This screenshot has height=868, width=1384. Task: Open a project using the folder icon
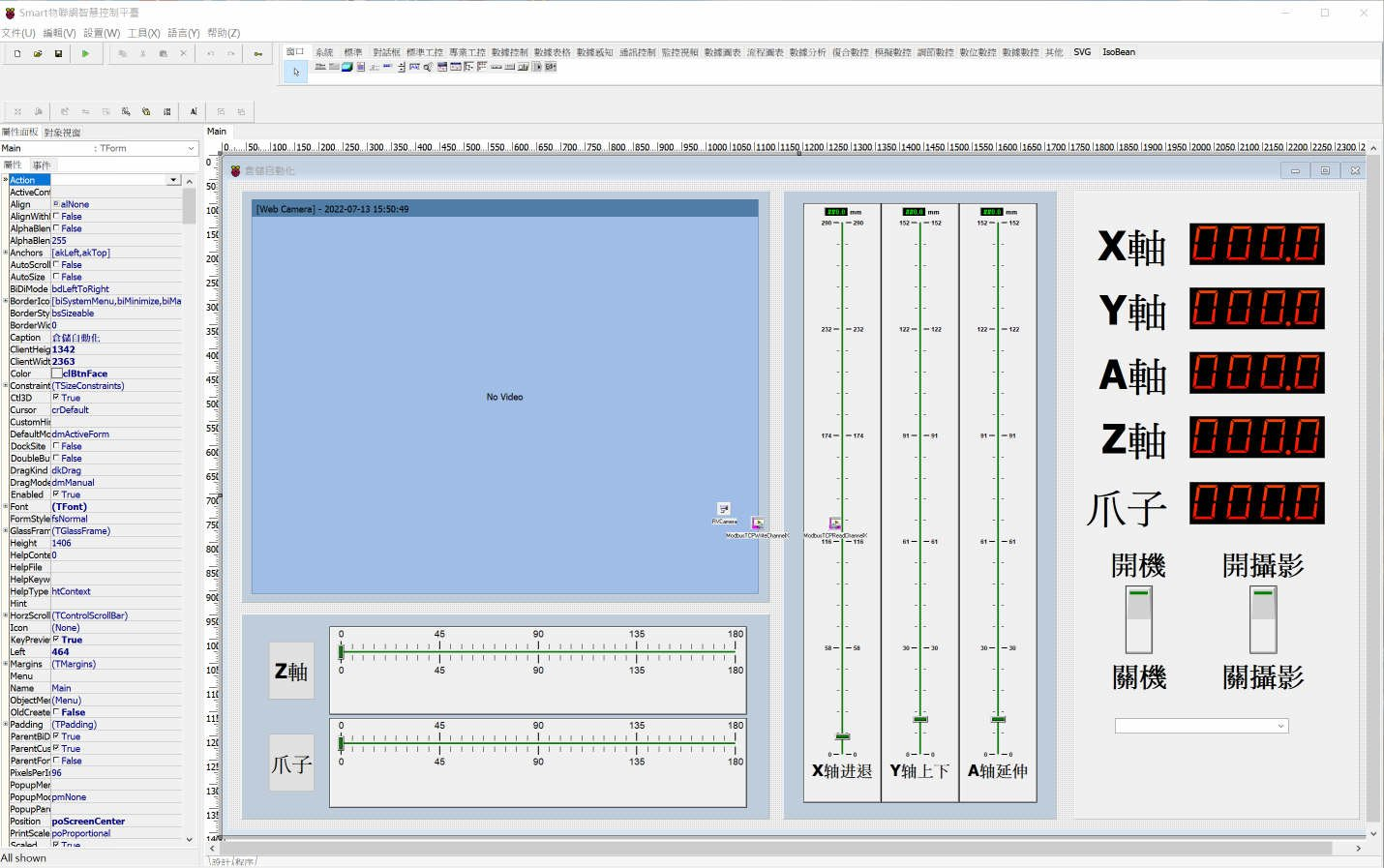(38, 54)
